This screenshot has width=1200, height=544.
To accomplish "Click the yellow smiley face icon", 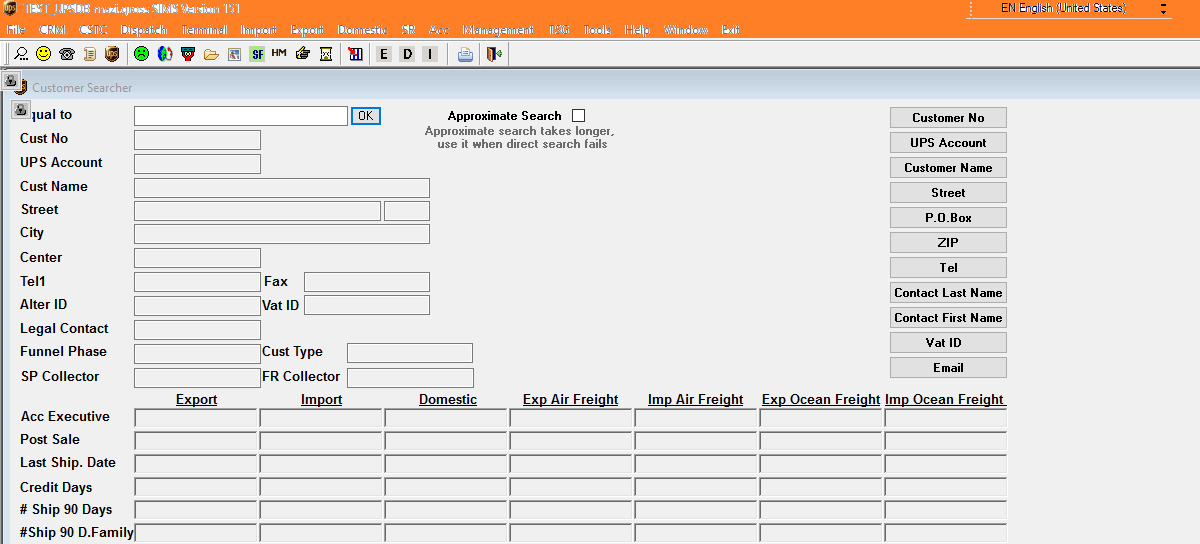I will tap(43, 54).
